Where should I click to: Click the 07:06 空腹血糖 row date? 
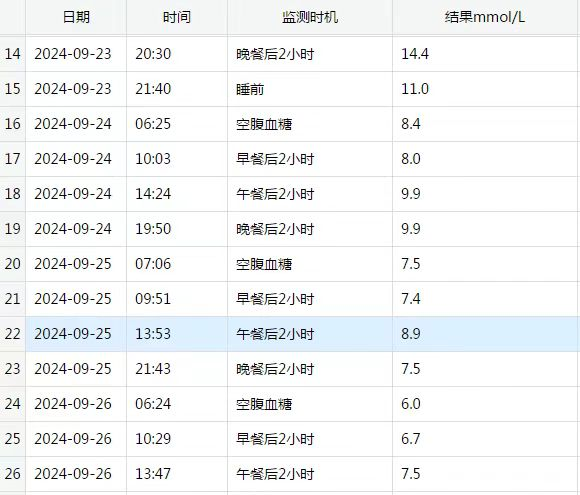pos(76,264)
